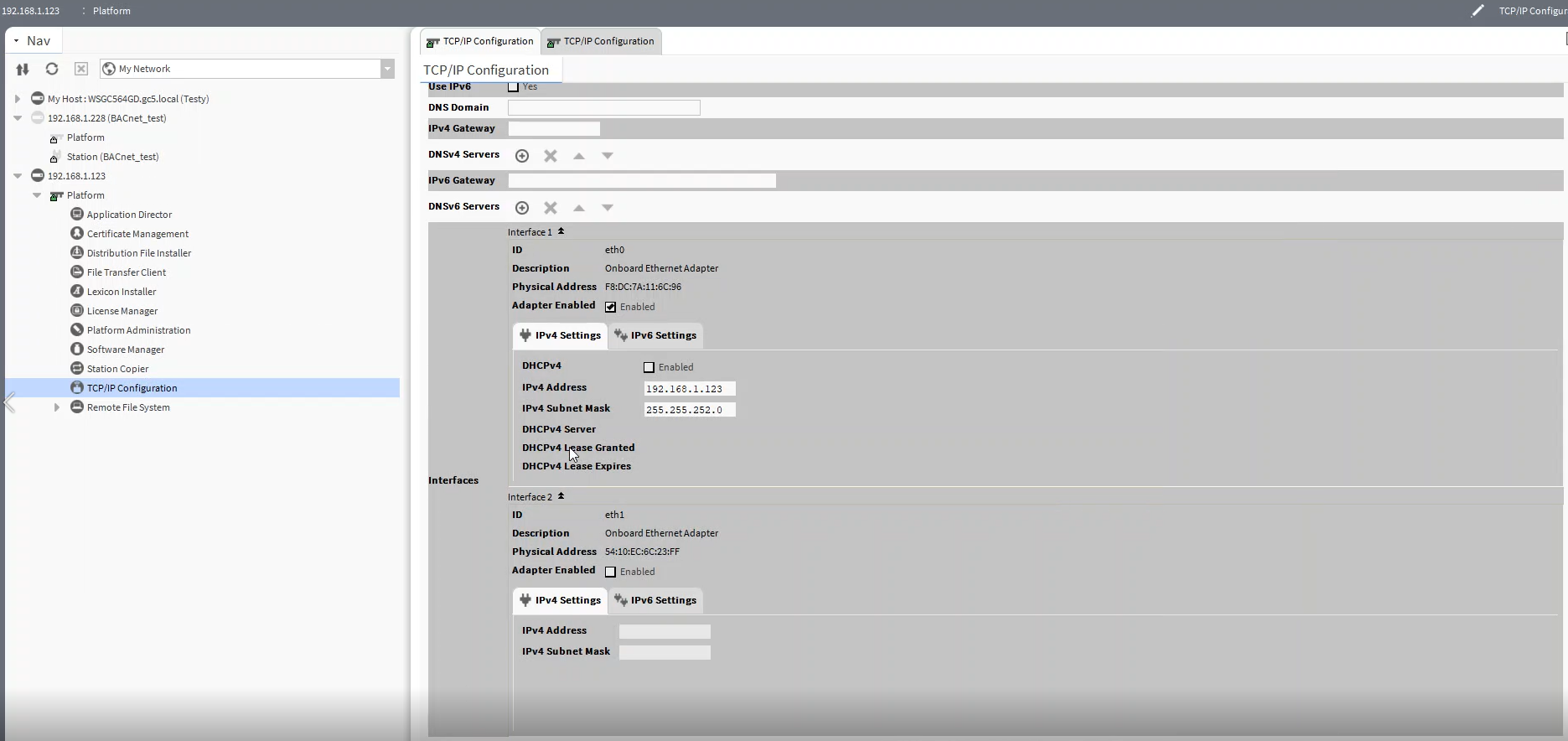Open the My Network dropdown
1568x741 pixels.
387,69
